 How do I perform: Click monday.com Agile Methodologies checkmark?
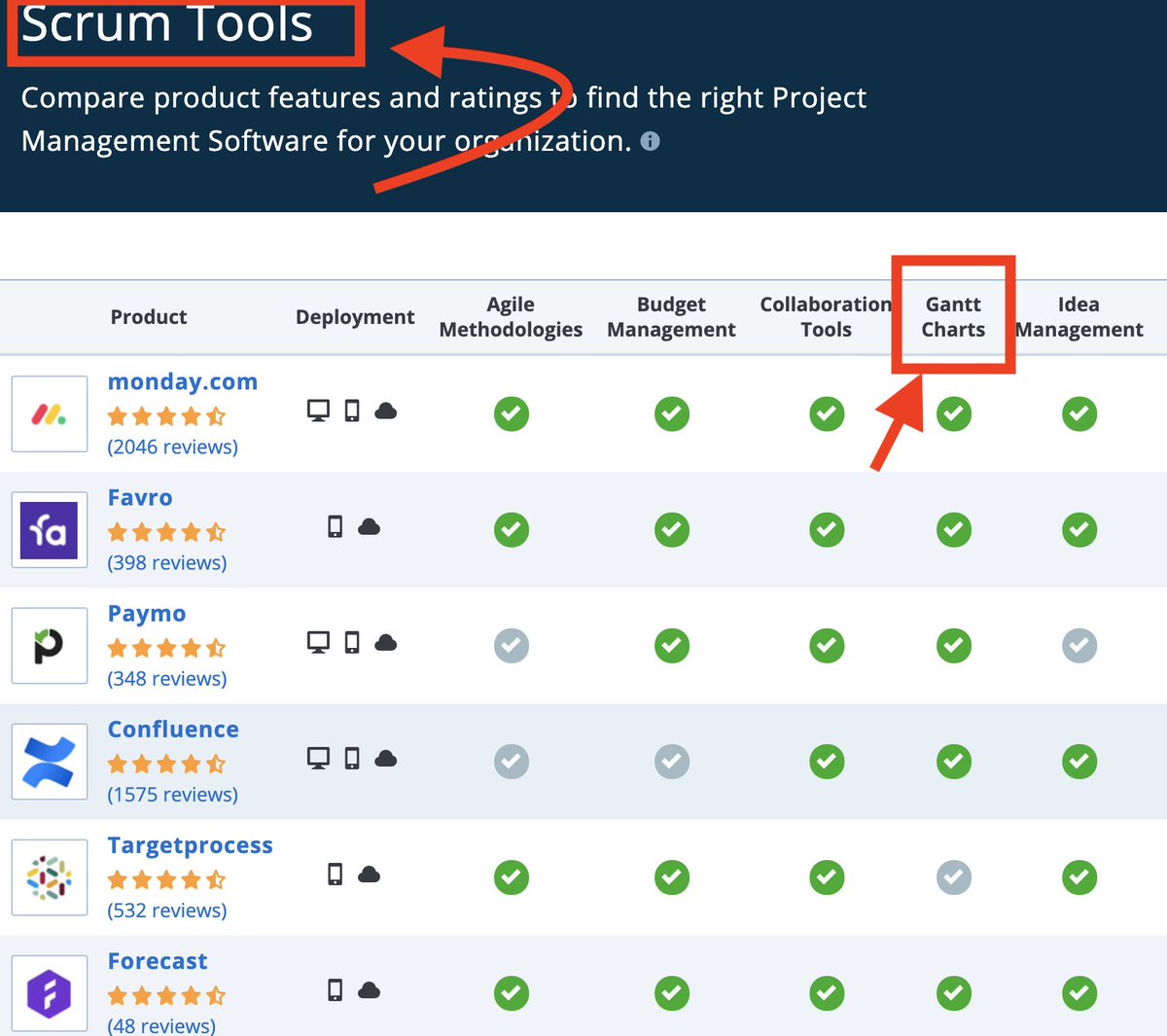(512, 413)
